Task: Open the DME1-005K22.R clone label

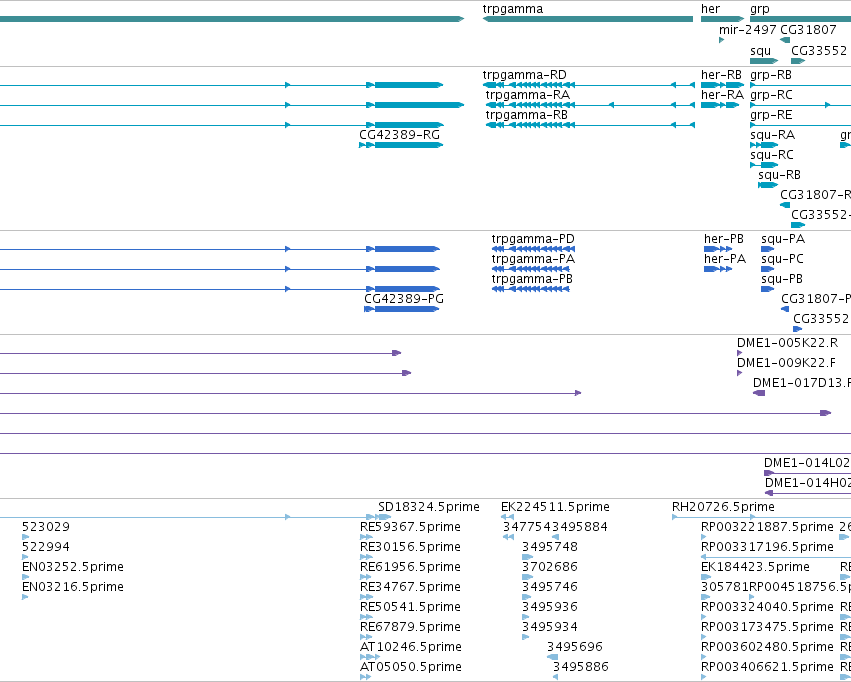Action: pyautogui.click(x=788, y=343)
